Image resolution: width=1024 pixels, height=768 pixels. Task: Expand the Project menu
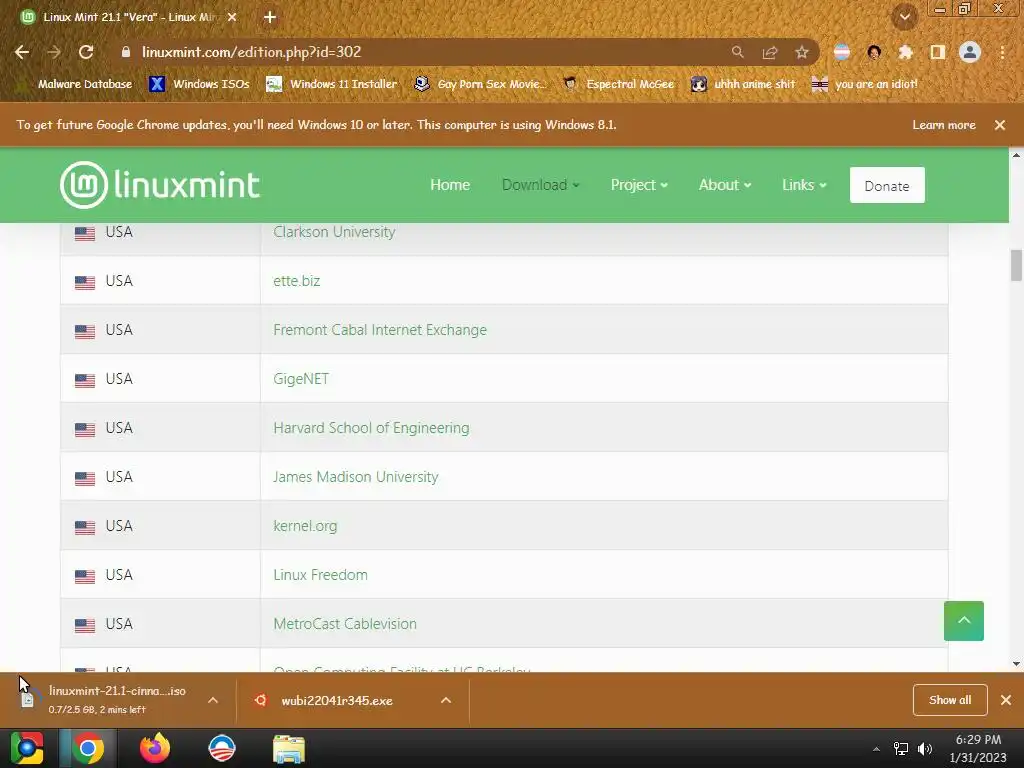pos(639,185)
